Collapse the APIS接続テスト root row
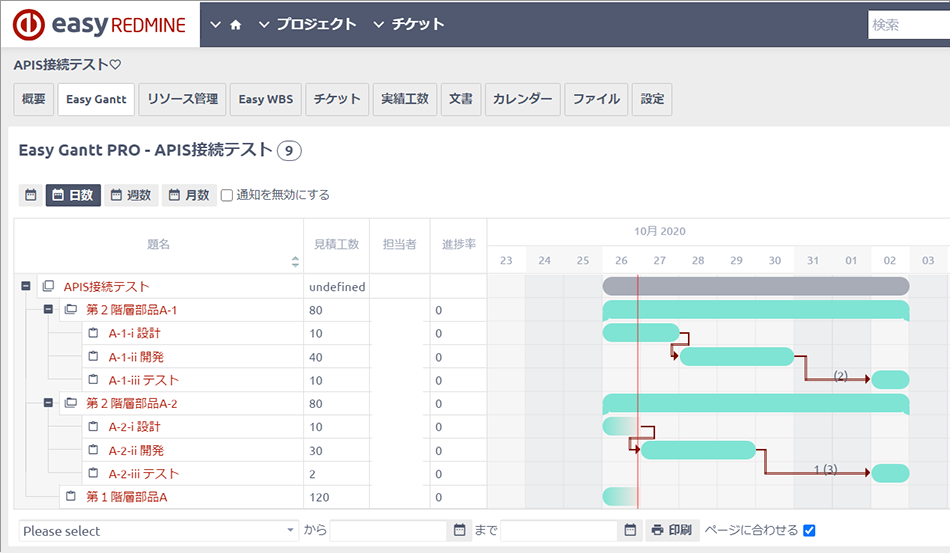This screenshot has width=950, height=553. (26, 286)
